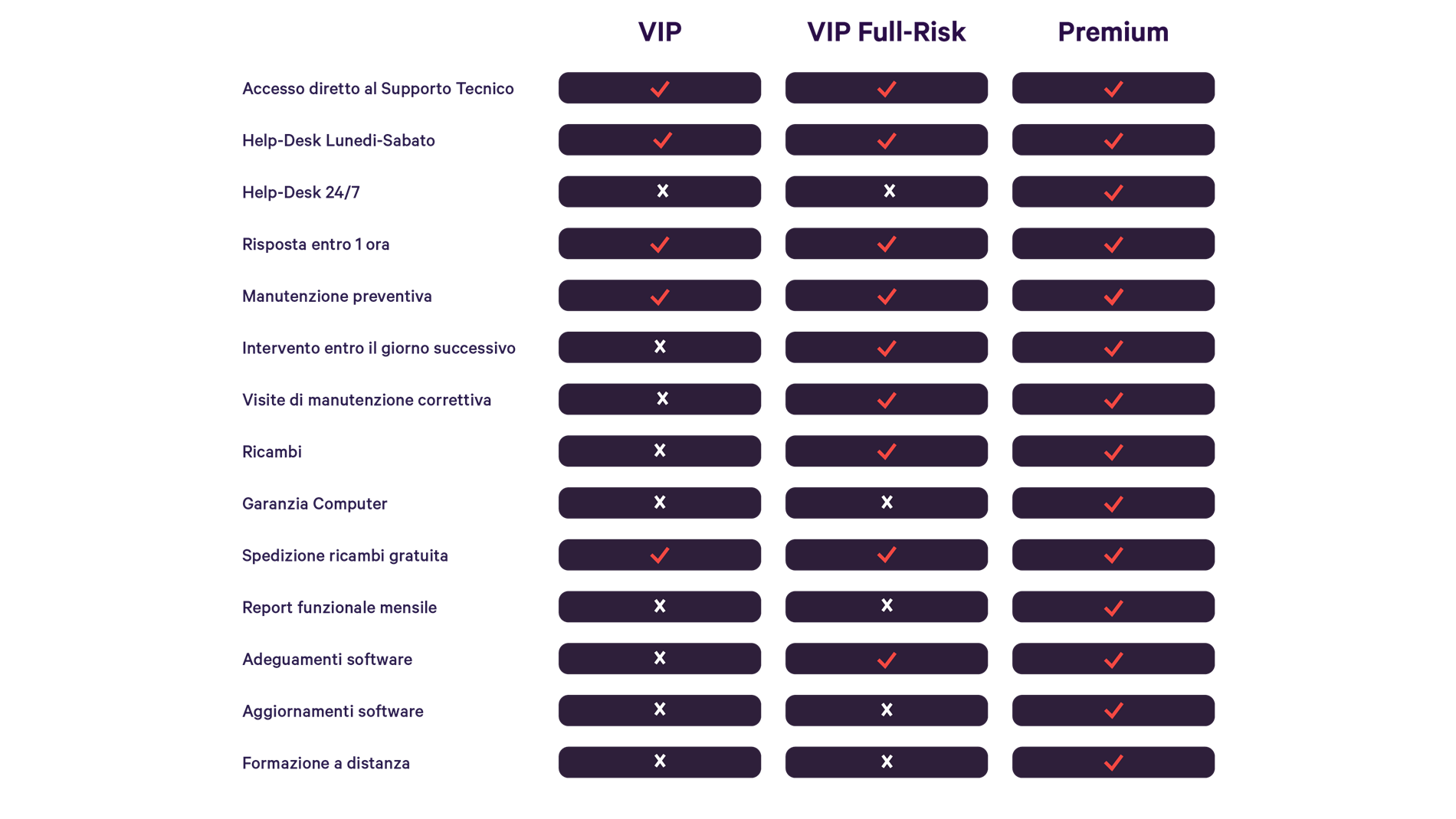Click Premium checkmark for Help-Desk 24/7

coord(1113,192)
